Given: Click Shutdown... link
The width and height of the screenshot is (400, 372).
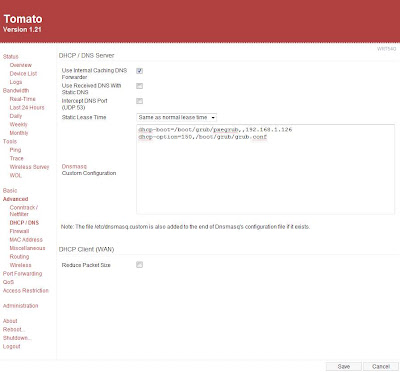Looking at the screenshot, I should [x=17, y=338].
